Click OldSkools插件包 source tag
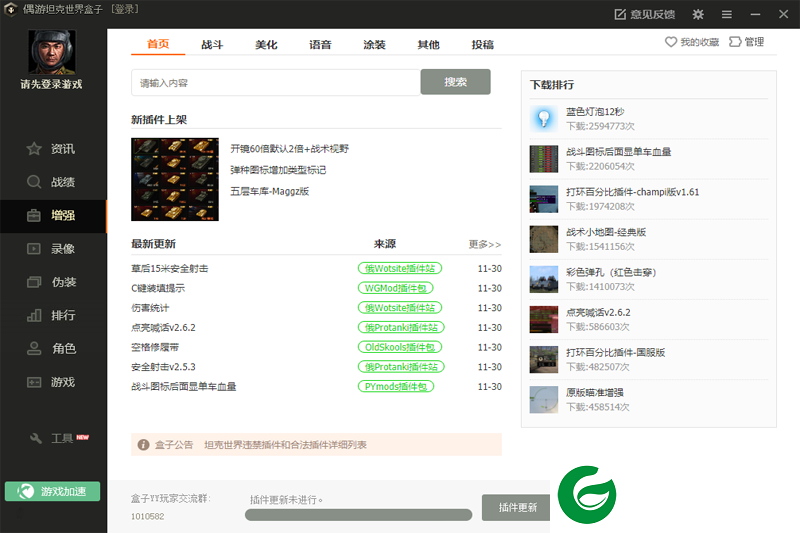 [399, 347]
